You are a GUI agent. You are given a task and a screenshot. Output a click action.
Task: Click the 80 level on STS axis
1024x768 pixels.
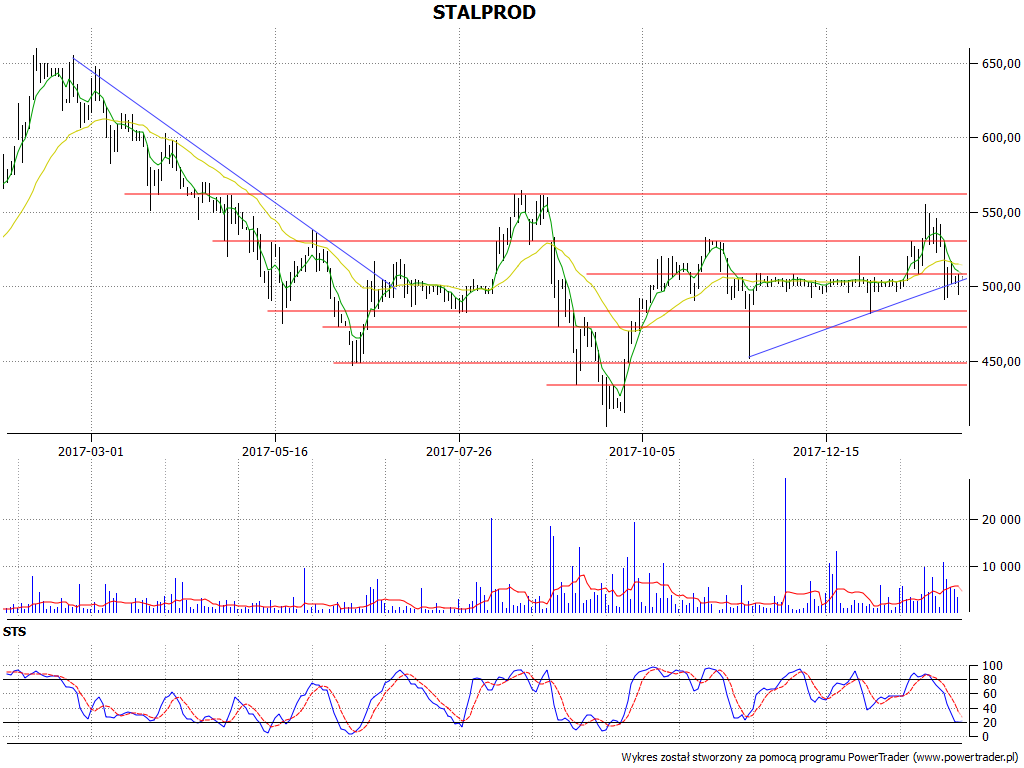click(989, 680)
